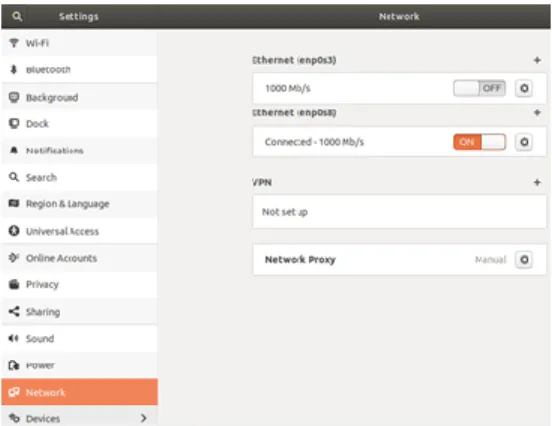Open Sound settings panel
The image size is (552, 426).
click(x=80, y=338)
